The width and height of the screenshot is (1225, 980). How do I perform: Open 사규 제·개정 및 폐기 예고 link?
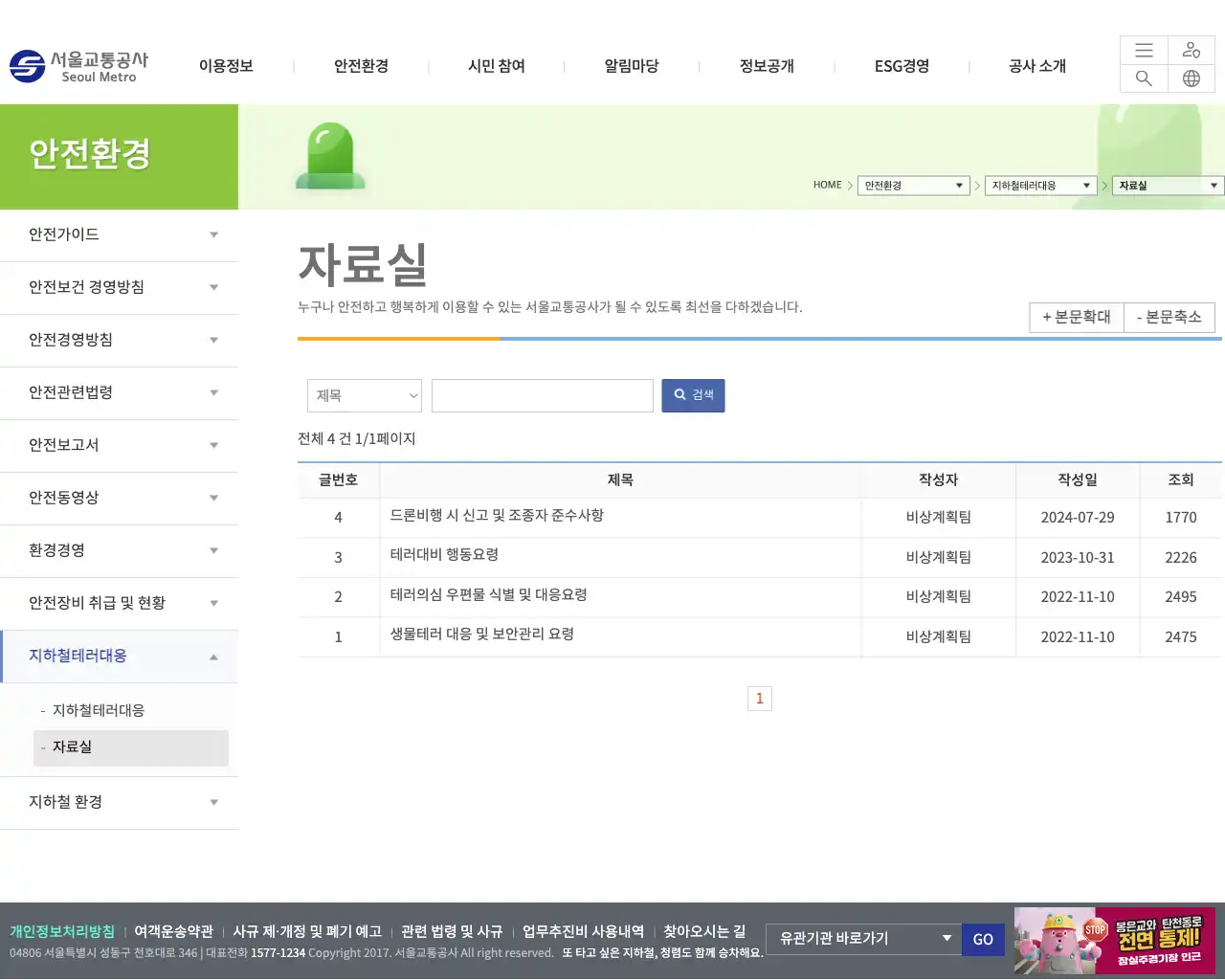307,931
